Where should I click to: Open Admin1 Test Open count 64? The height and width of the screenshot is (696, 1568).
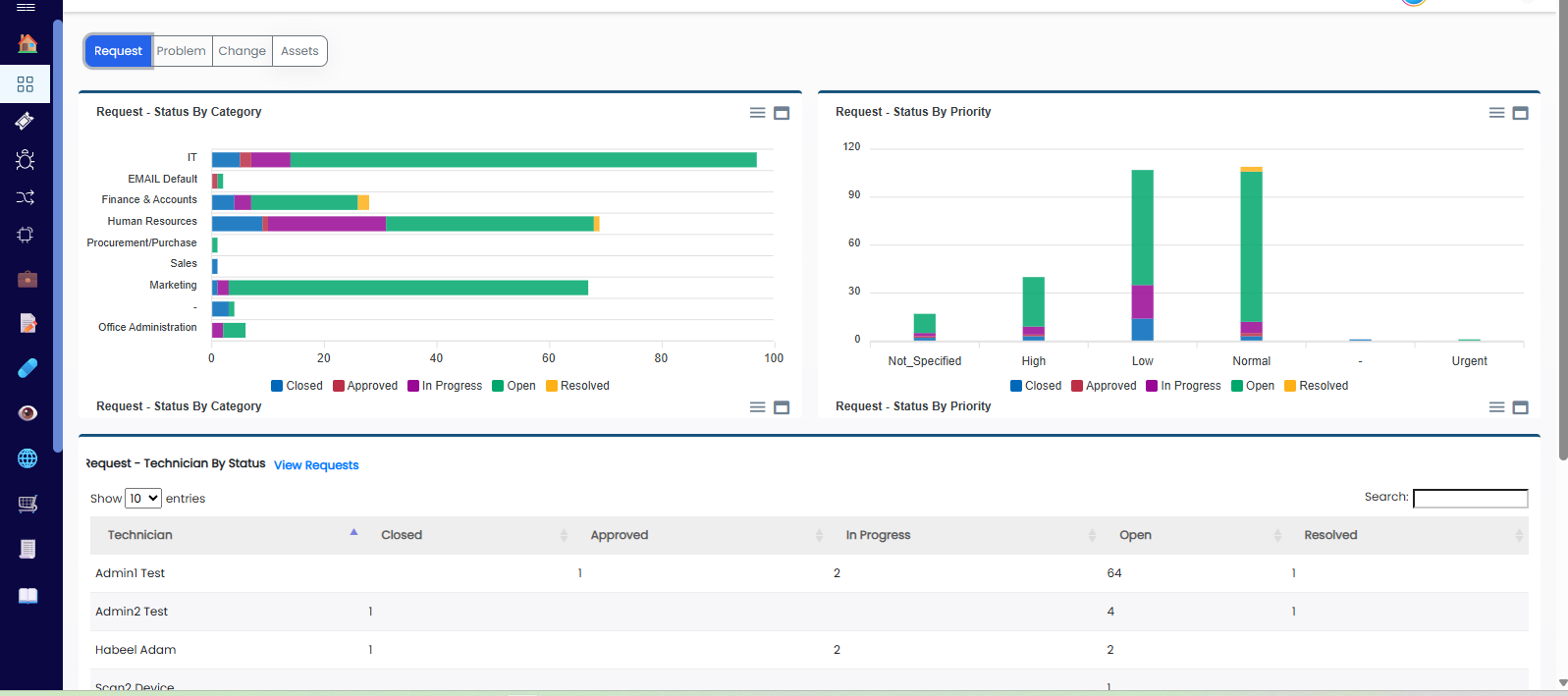coord(1114,573)
